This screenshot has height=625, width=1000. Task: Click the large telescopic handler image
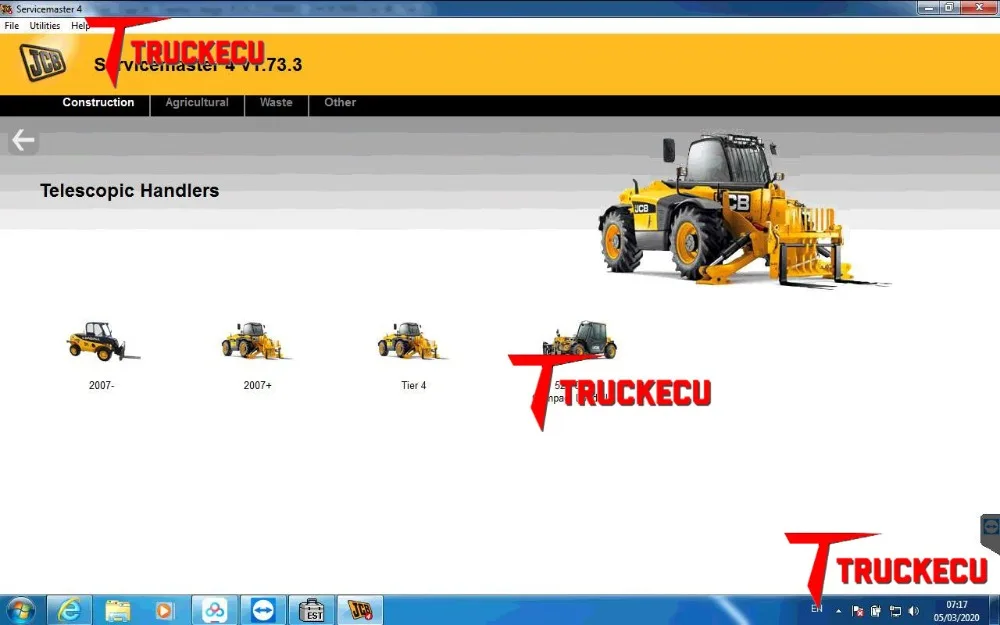(x=743, y=210)
